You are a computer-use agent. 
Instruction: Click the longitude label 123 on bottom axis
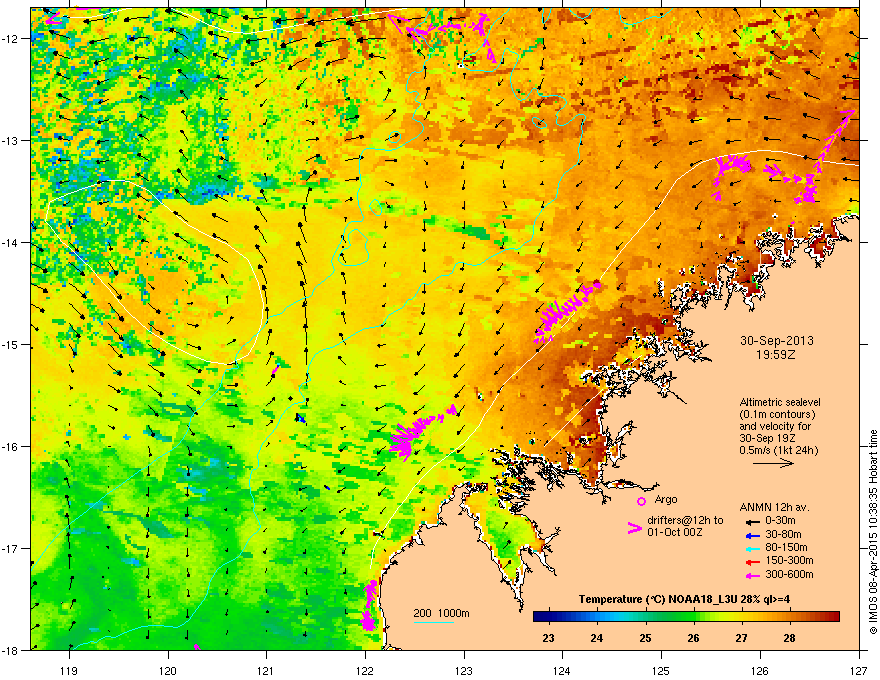(464, 670)
